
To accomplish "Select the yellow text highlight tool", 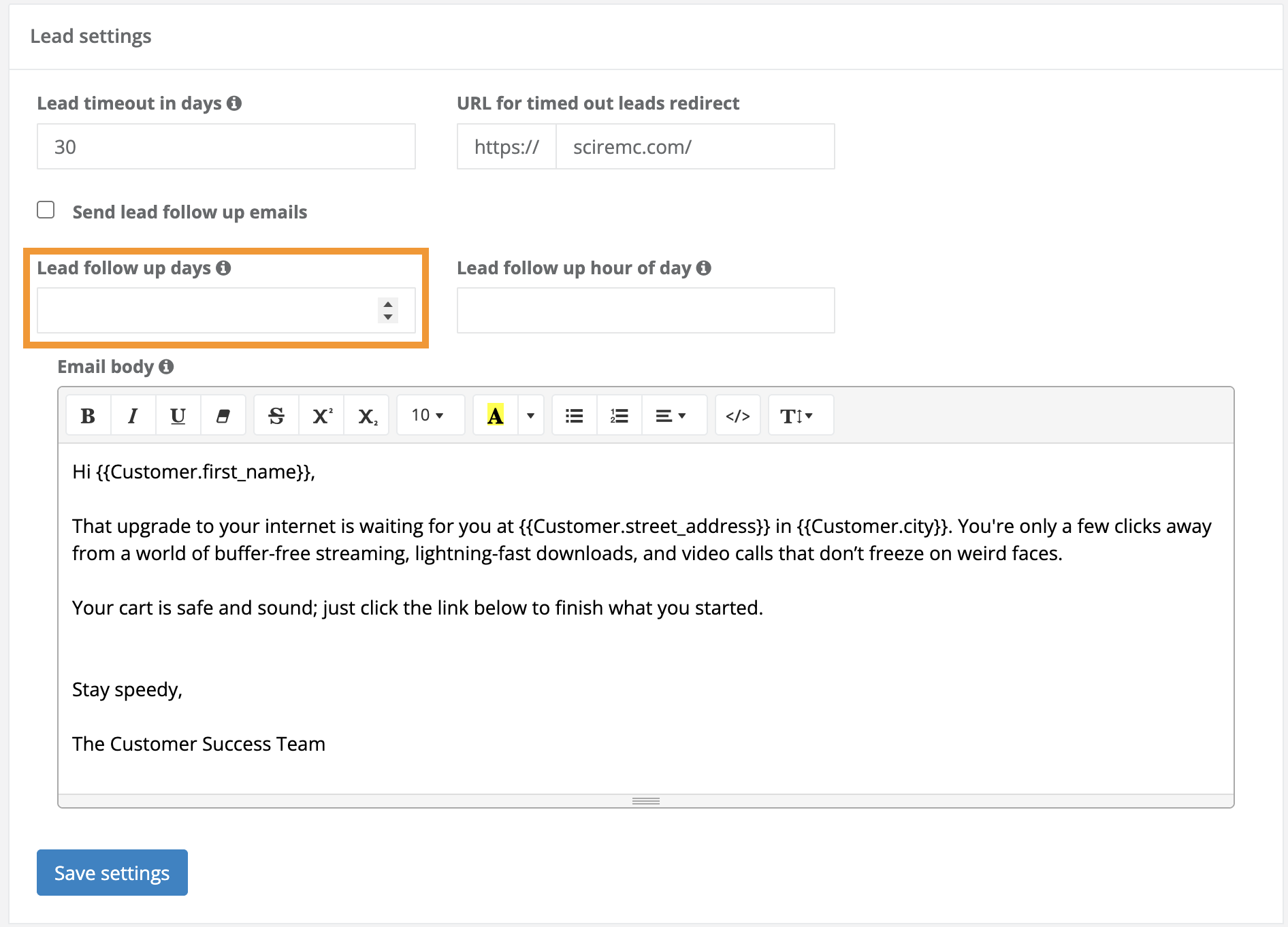I will pos(494,414).
